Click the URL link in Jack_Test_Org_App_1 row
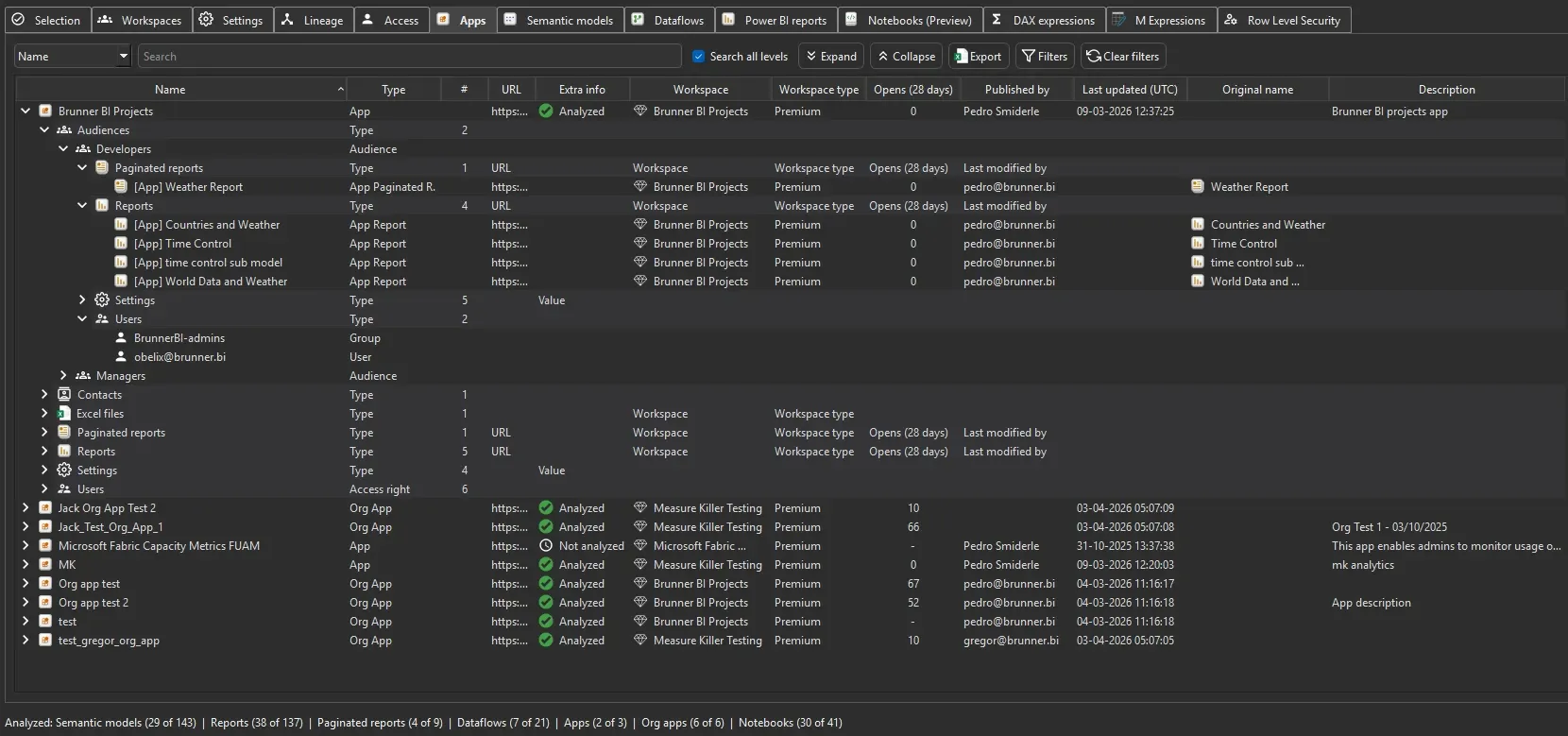This screenshot has width=1568, height=736. [x=509, y=527]
